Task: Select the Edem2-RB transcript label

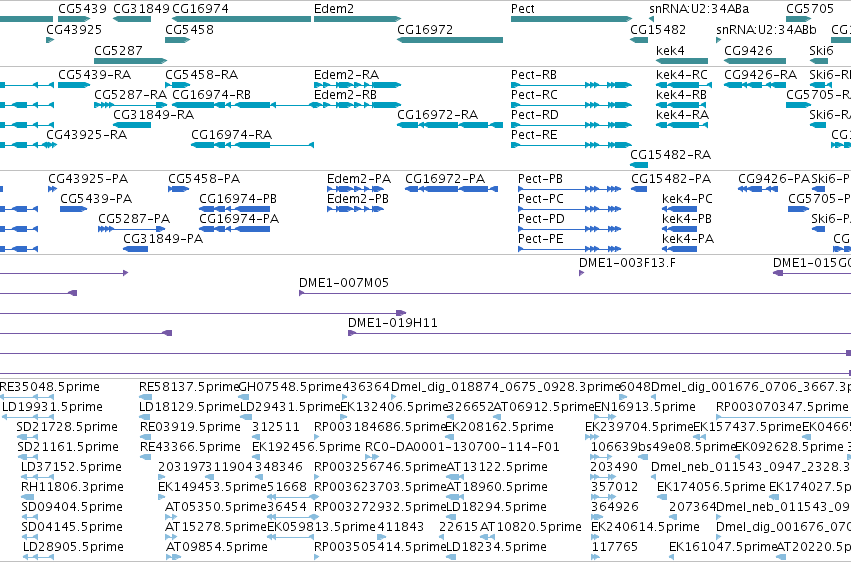Action: [x=345, y=94]
